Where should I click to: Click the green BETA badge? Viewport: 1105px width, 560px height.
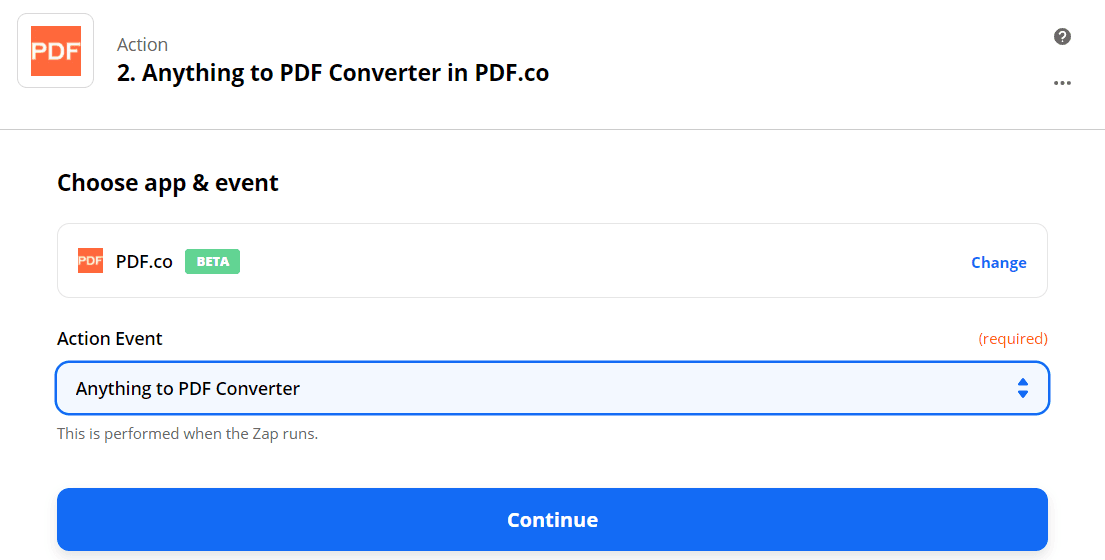click(x=212, y=261)
